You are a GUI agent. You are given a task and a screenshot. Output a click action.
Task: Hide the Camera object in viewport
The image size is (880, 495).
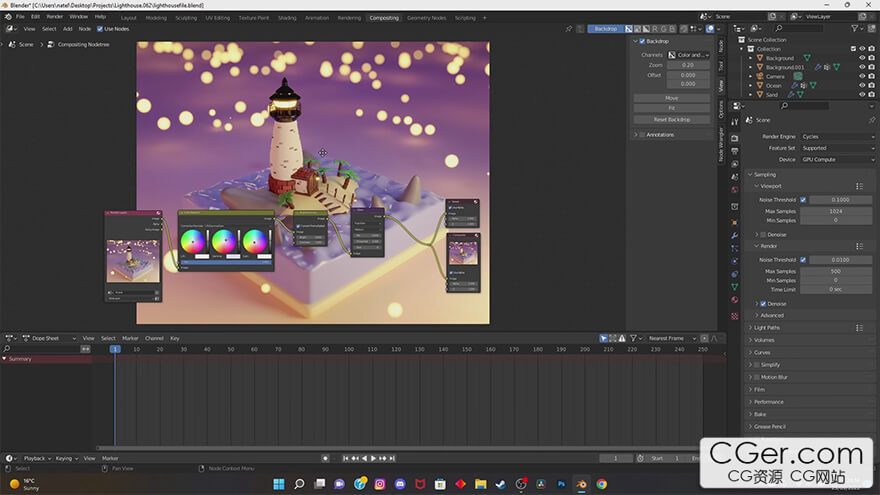click(862, 76)
